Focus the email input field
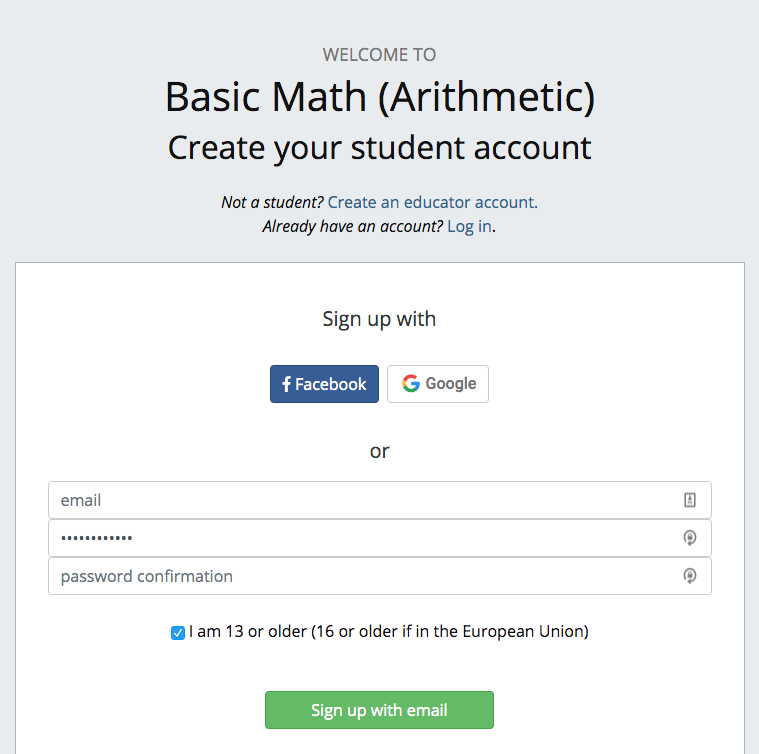 (380, 500)
